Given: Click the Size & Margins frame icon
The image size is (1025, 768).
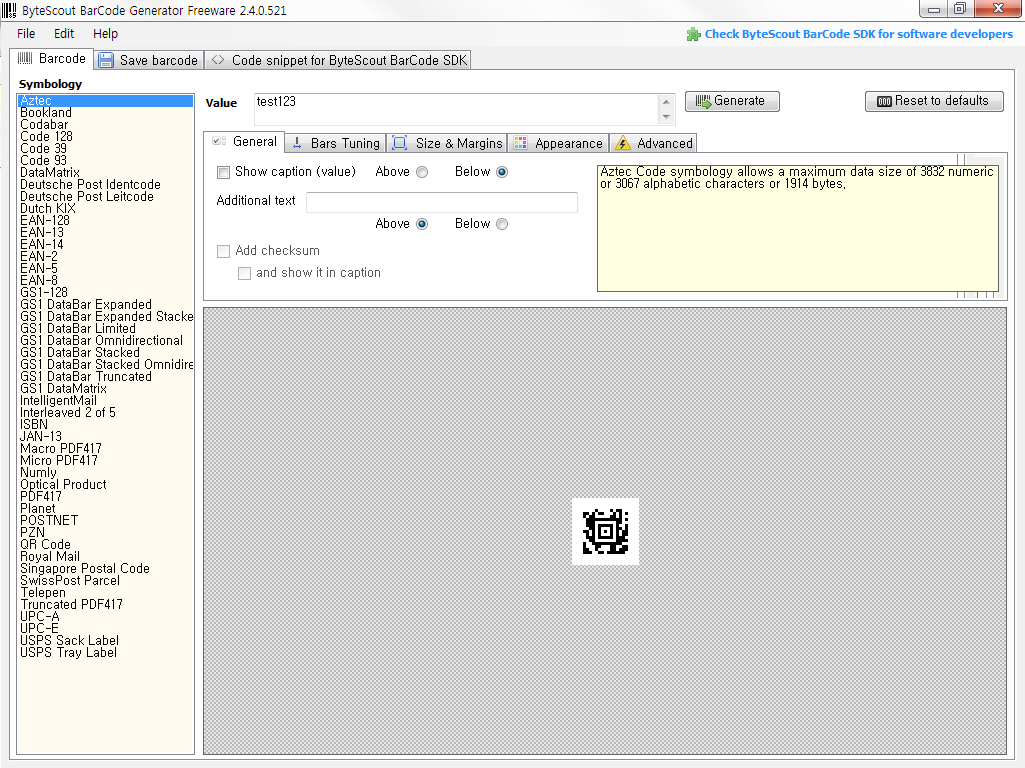Looking at the screenshot, I should click(399, 143).
